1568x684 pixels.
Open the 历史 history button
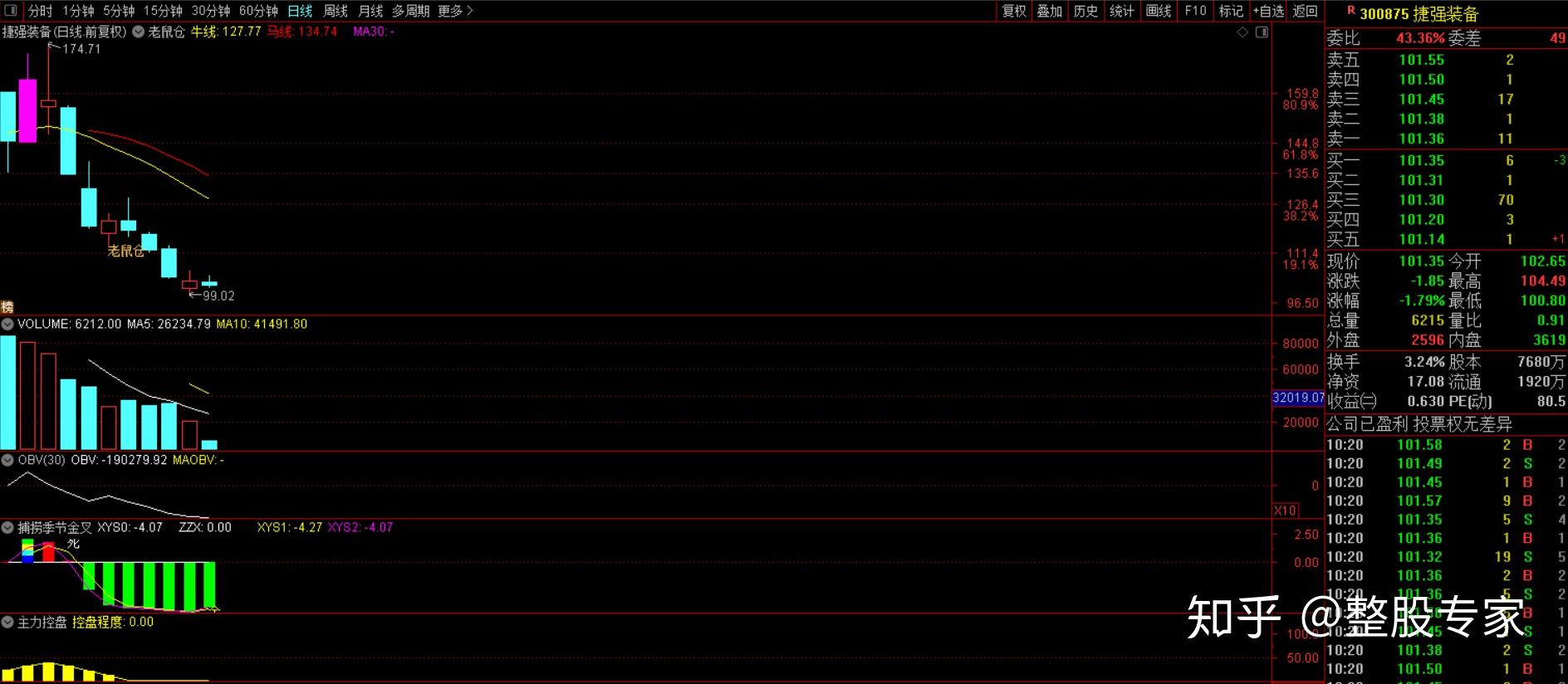(x=1085, y=11)
